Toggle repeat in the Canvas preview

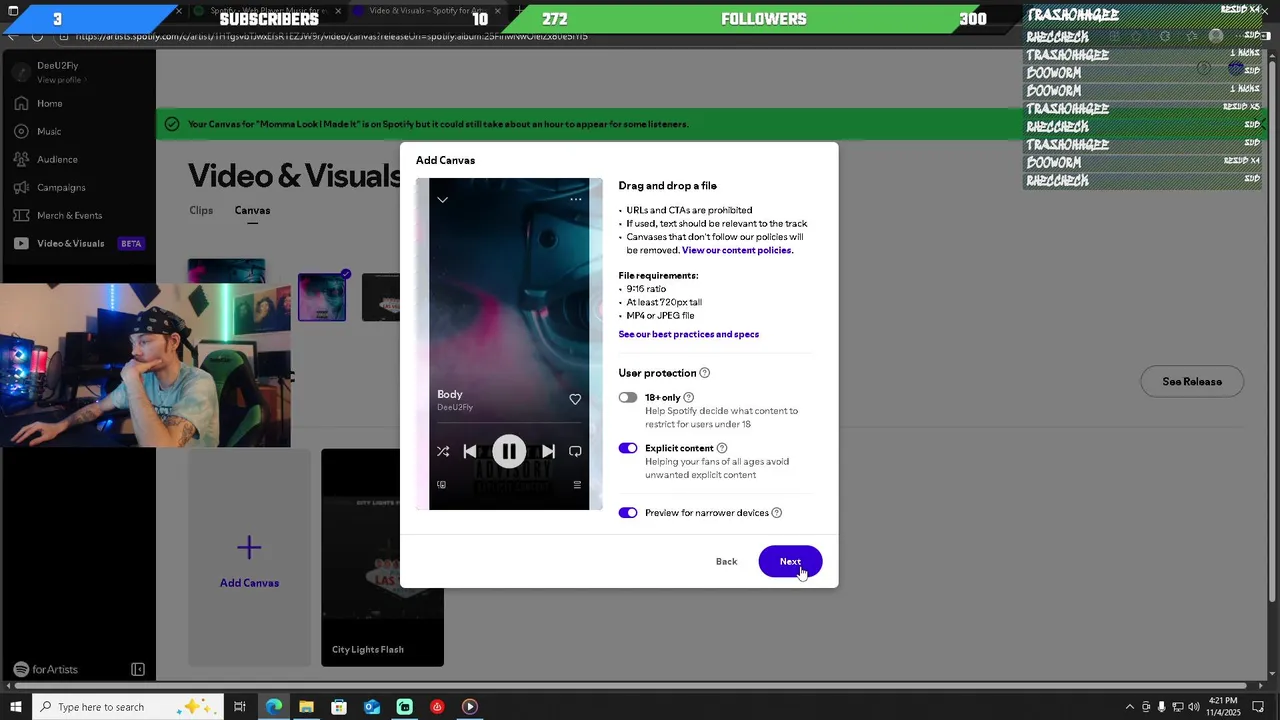pos(575,452)
